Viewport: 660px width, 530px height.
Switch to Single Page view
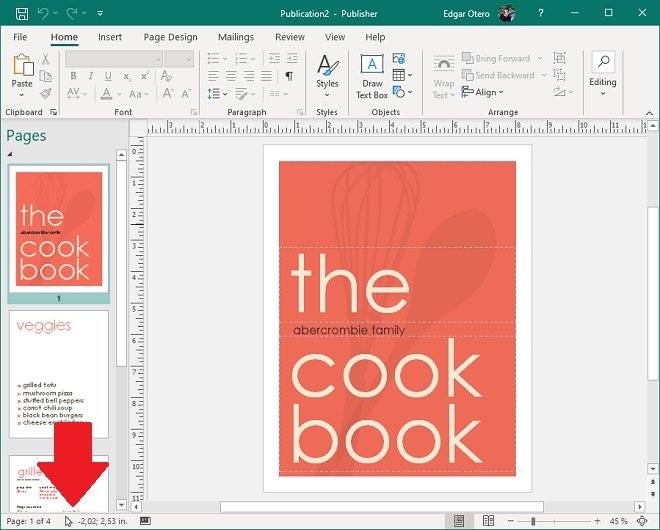click(x=459, y=521)
